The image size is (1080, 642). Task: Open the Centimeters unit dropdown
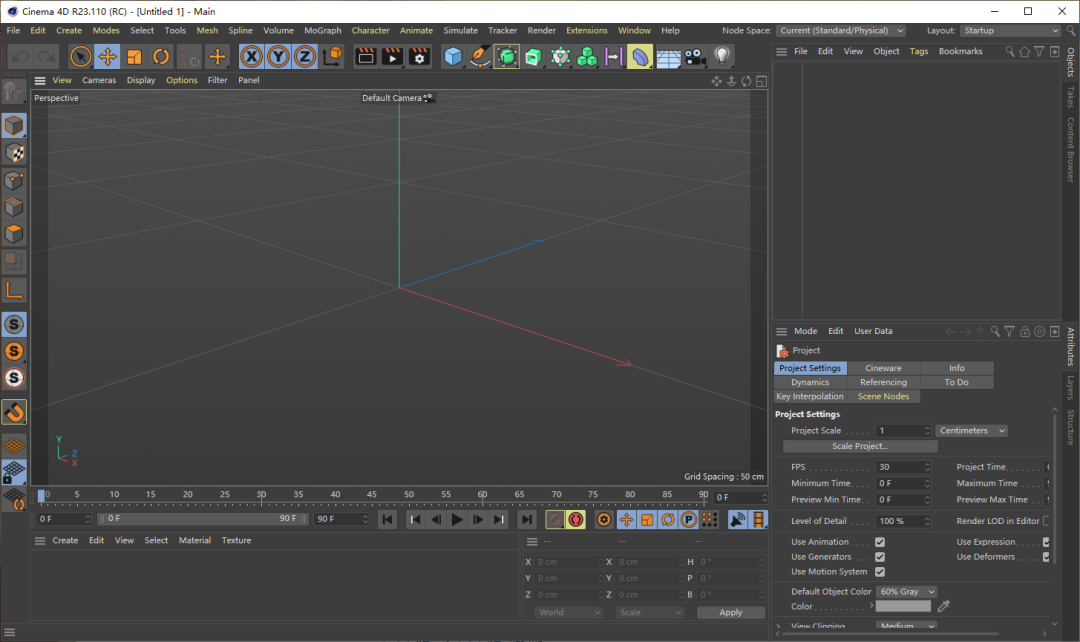pyautogui.click(x=971, y=431)
